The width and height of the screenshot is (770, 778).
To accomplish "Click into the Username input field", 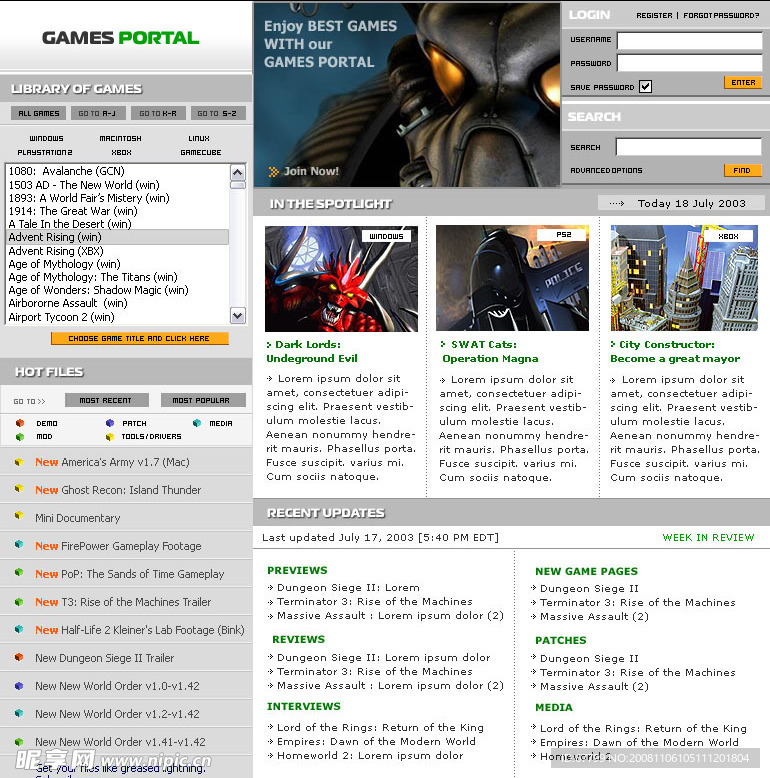I will click(688, 41).
